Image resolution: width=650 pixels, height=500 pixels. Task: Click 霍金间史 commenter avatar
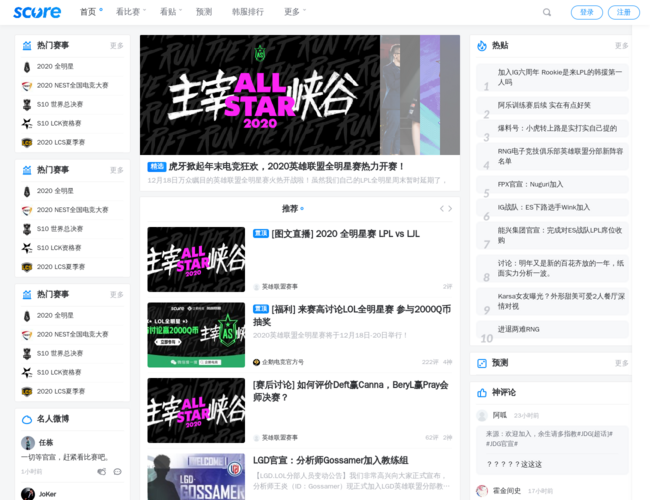coord(482,491)
